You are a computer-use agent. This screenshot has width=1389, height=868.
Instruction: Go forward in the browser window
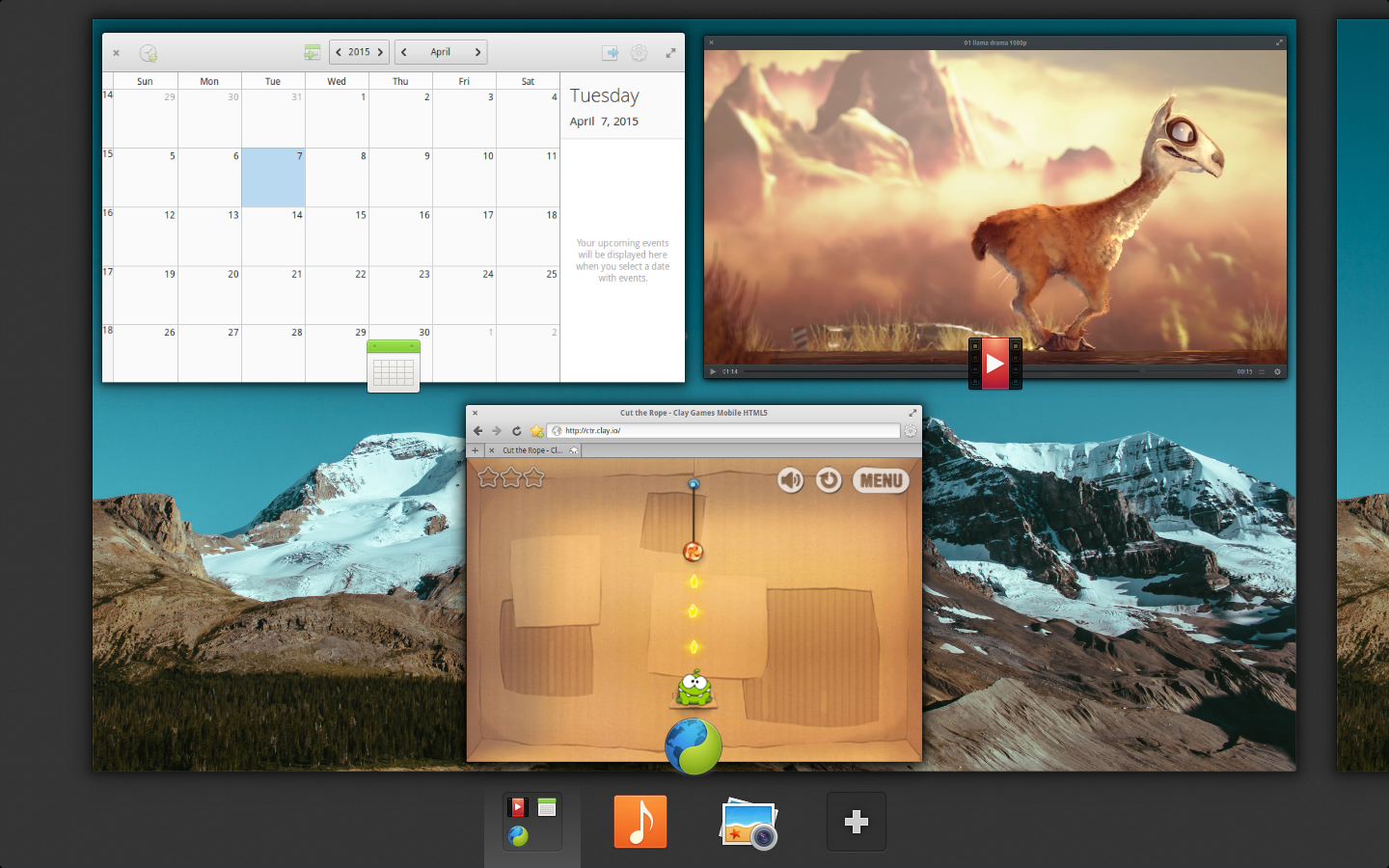click(497, 431)
